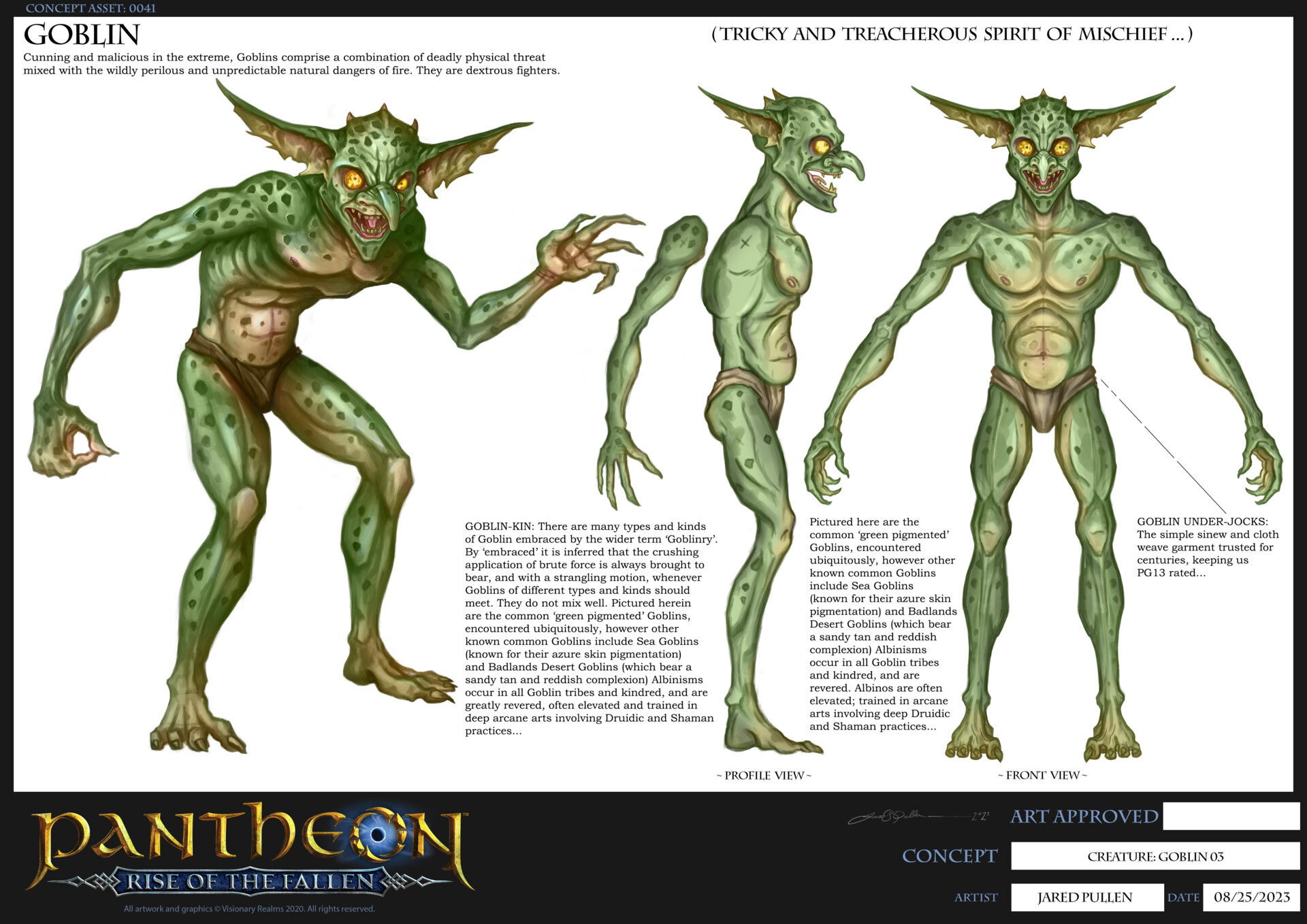Select the JARED PULLEN artist name
The width and height of the screenshot is (1307, 924).
1085,898
